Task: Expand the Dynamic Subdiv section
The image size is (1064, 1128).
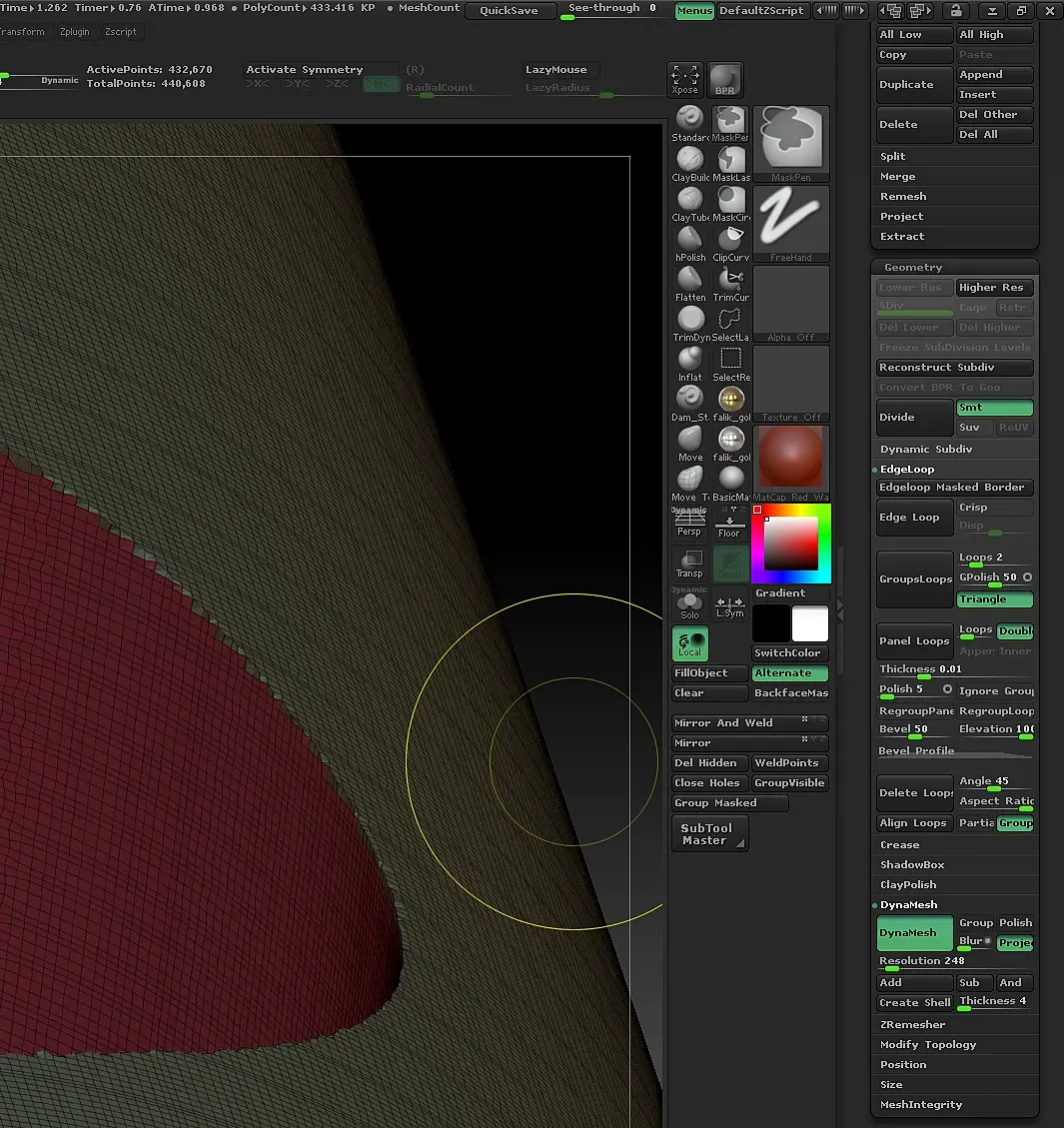Action: [926, 450]
